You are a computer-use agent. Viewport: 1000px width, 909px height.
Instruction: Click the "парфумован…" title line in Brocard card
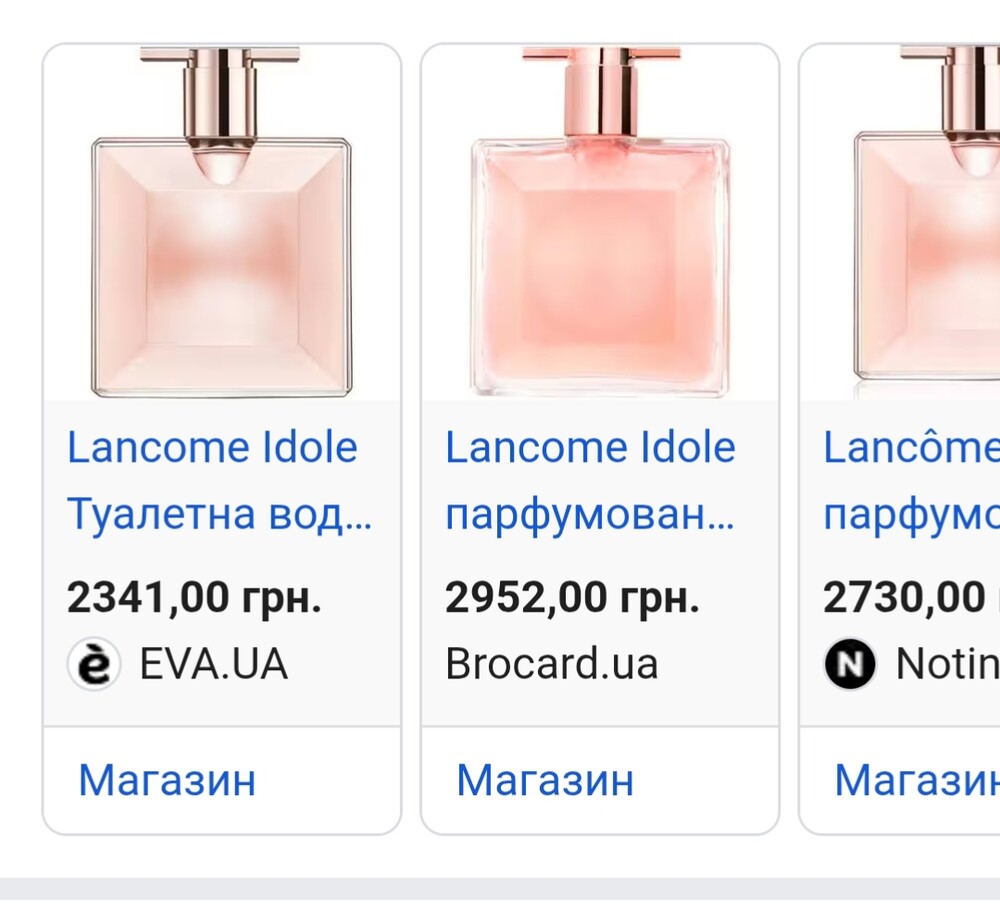pyautogui.click(x=590, y=516)
